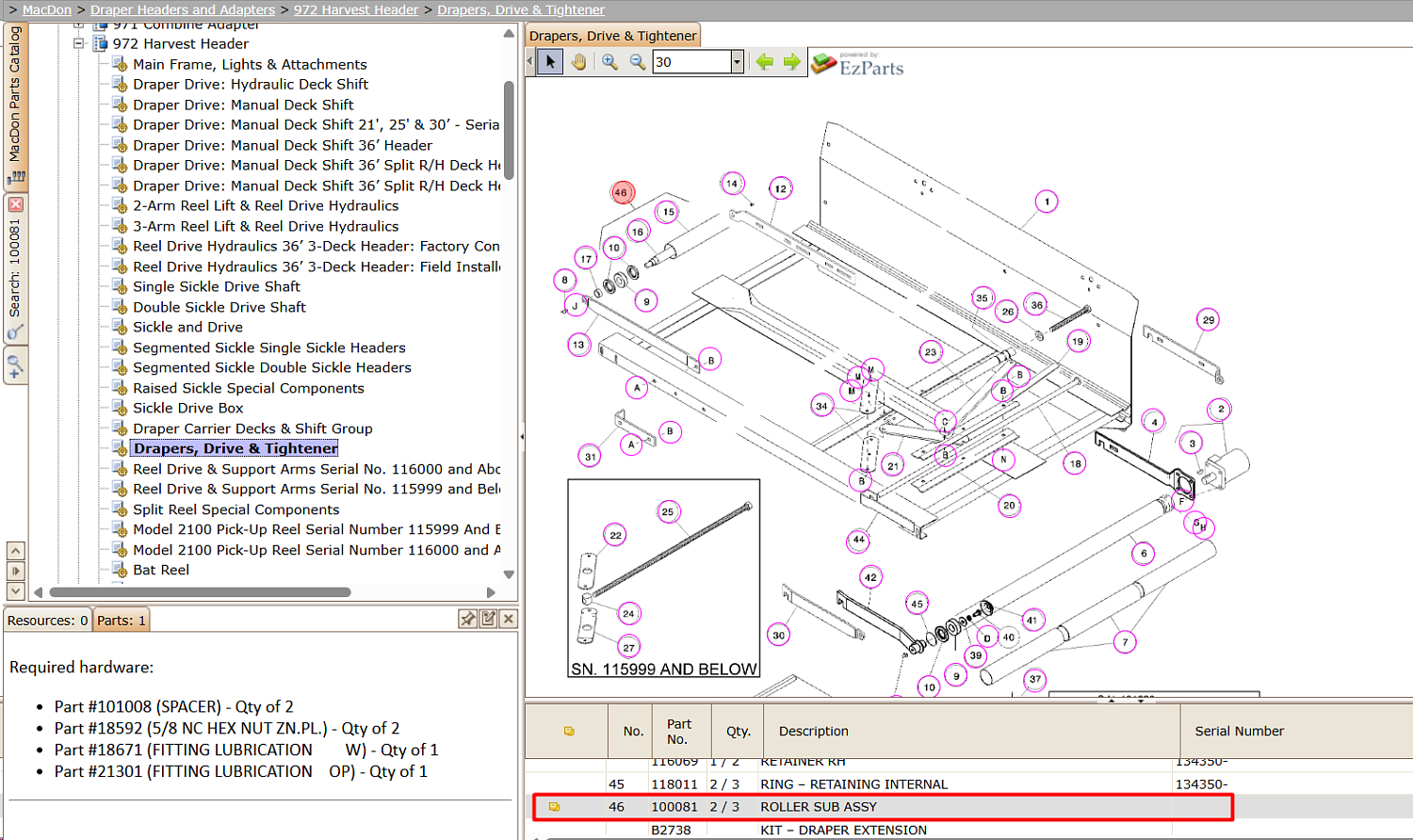
Task: Pin the details panel
Action: (467, 619)
